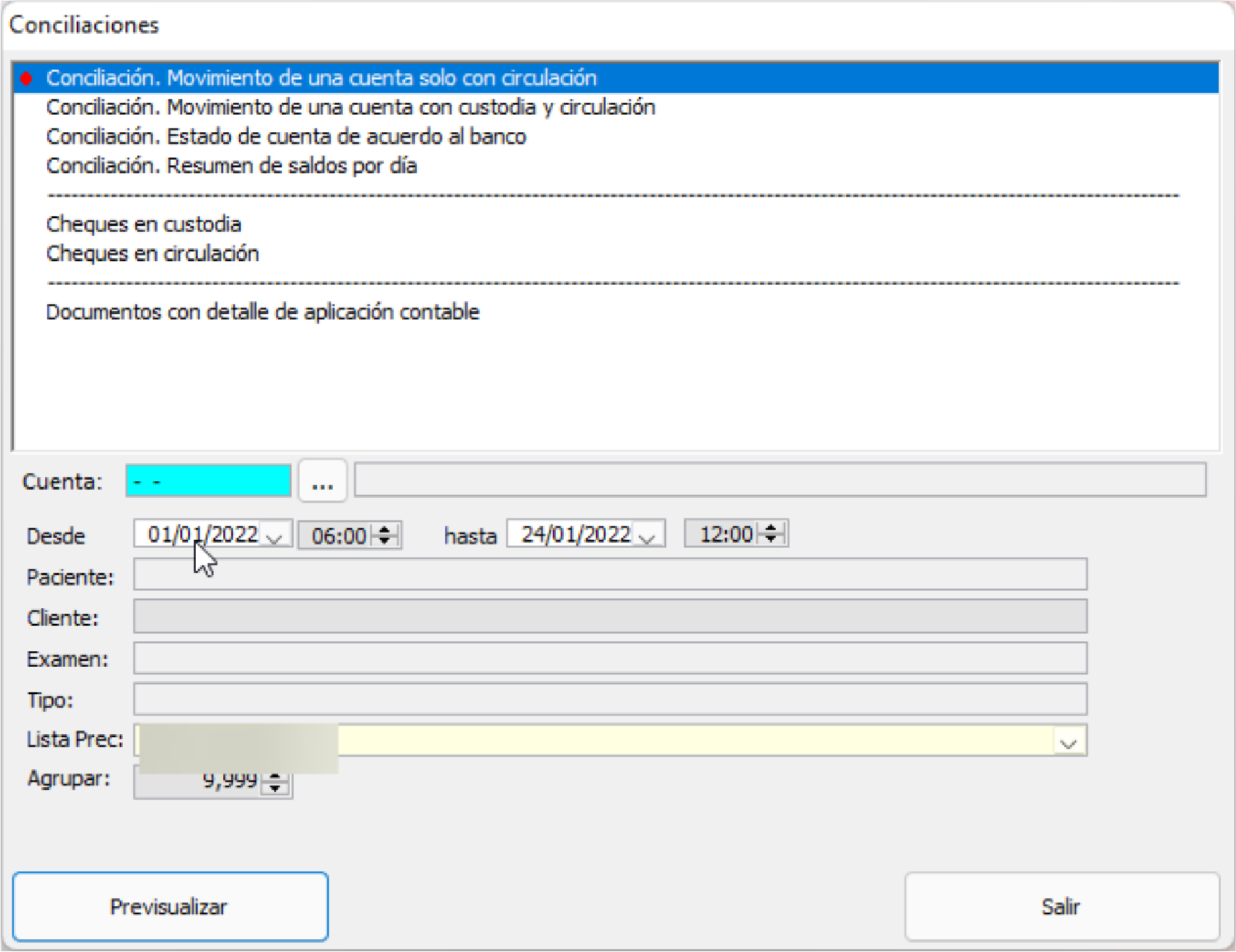Click the Paciente text field
1236x952 pixels.
[610, 575]
